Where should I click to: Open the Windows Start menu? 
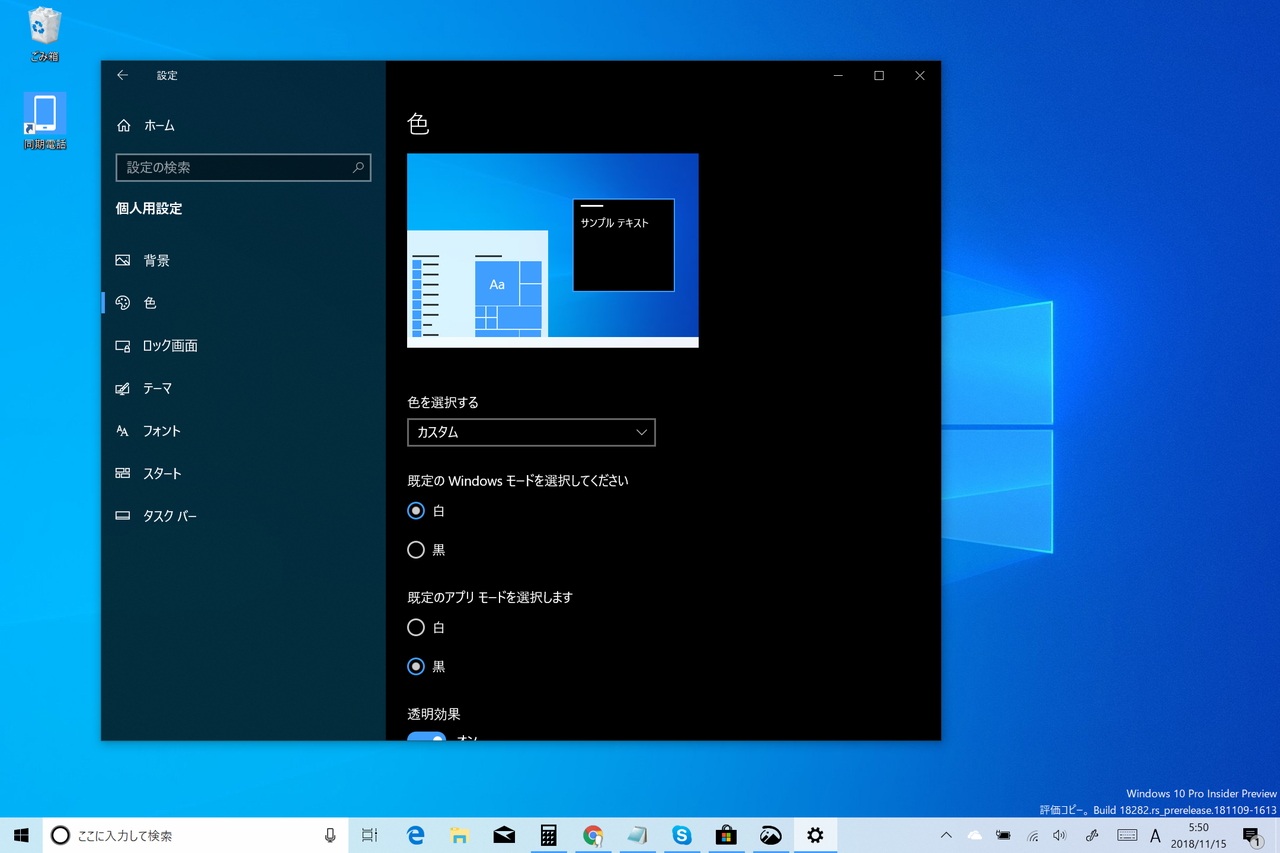[20, 835]
